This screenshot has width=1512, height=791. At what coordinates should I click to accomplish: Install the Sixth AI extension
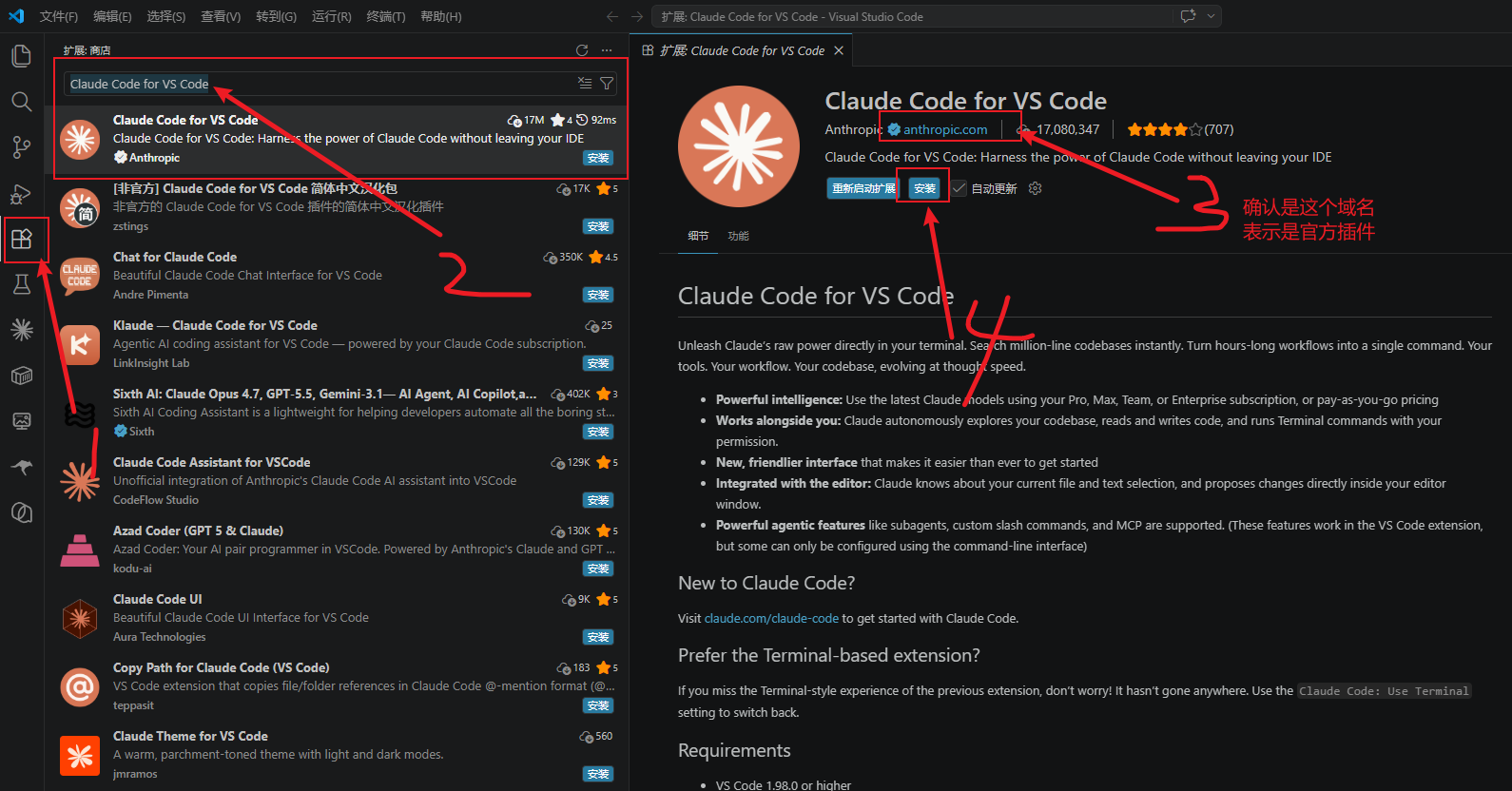click(598, 432)
